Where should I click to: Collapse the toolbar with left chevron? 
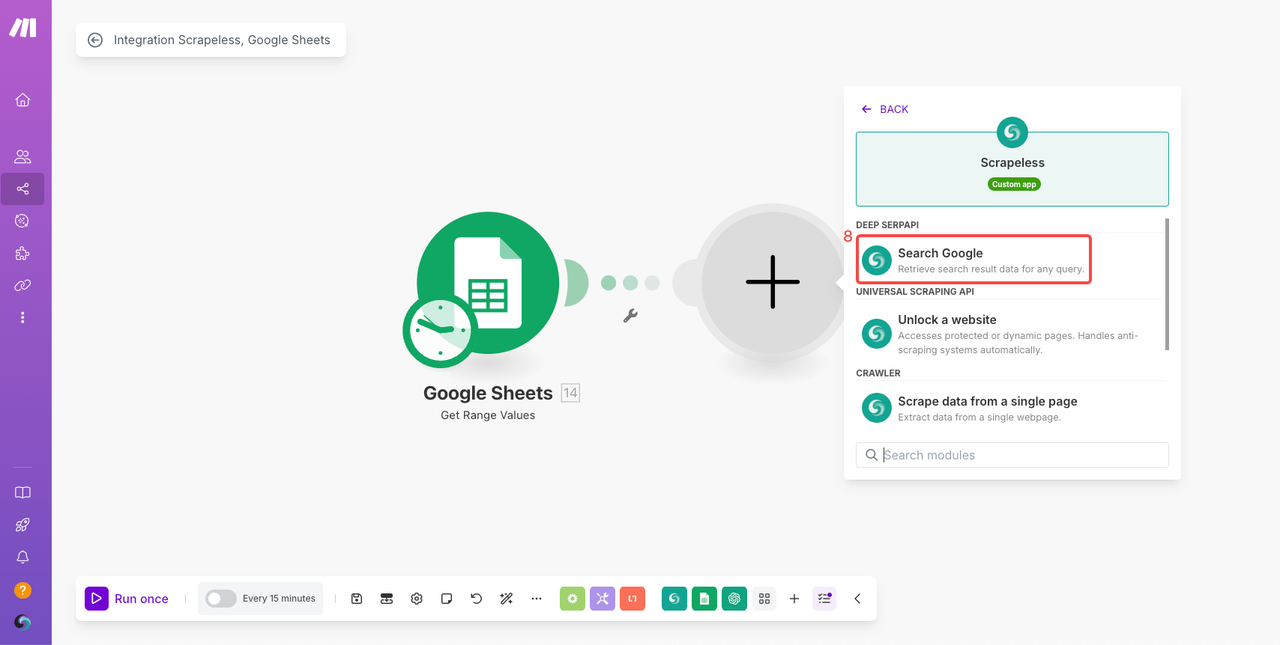coord(857,599)
